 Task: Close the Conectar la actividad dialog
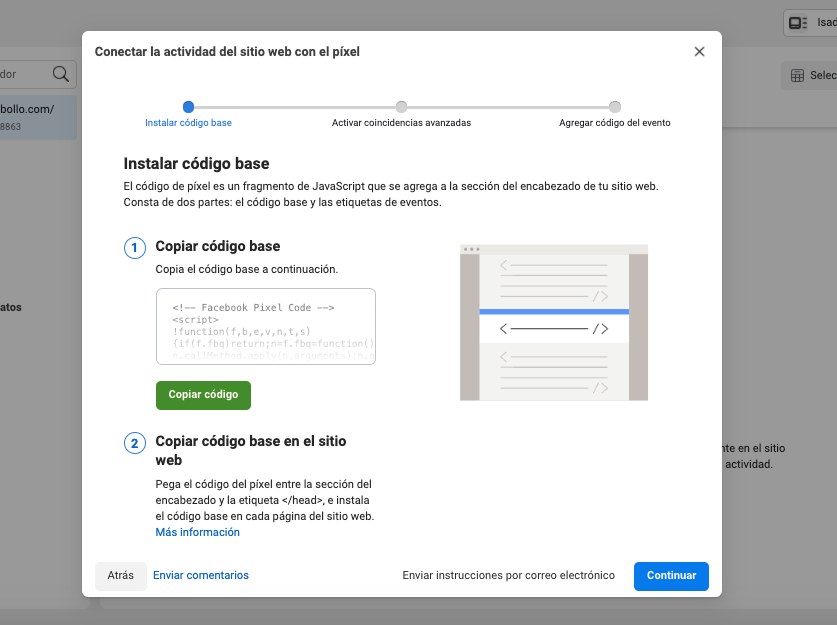[x=699, y=51]
